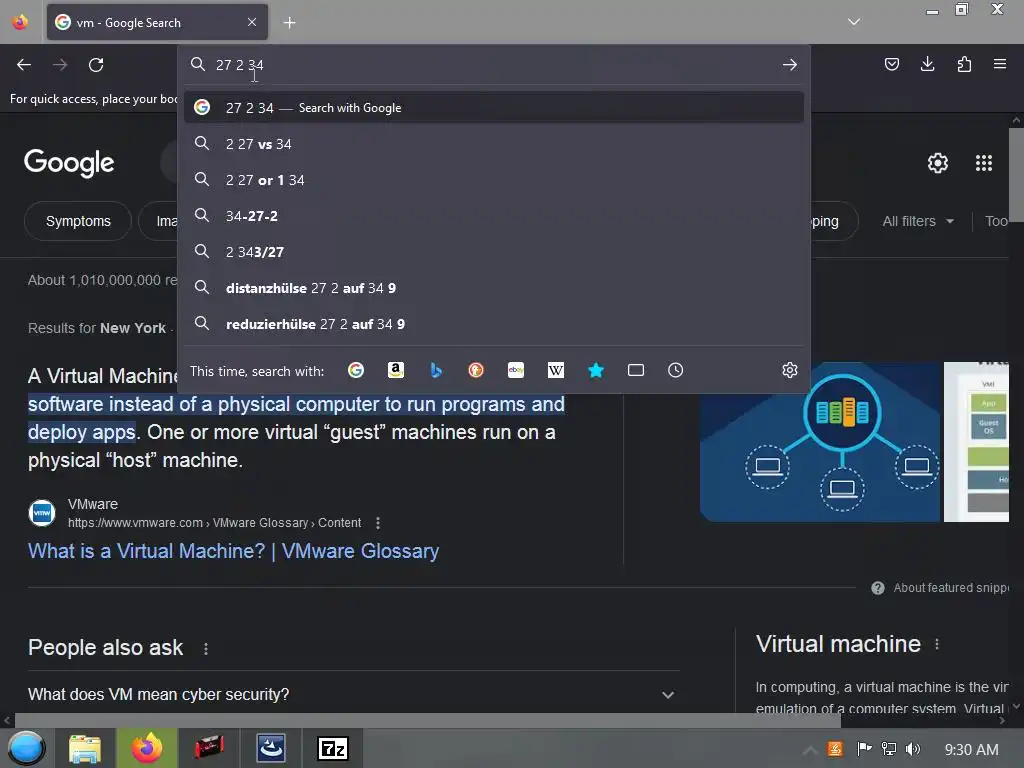Search this time with Google
This screenshot has width=1024, height=768.
click(x=356, y=370)
